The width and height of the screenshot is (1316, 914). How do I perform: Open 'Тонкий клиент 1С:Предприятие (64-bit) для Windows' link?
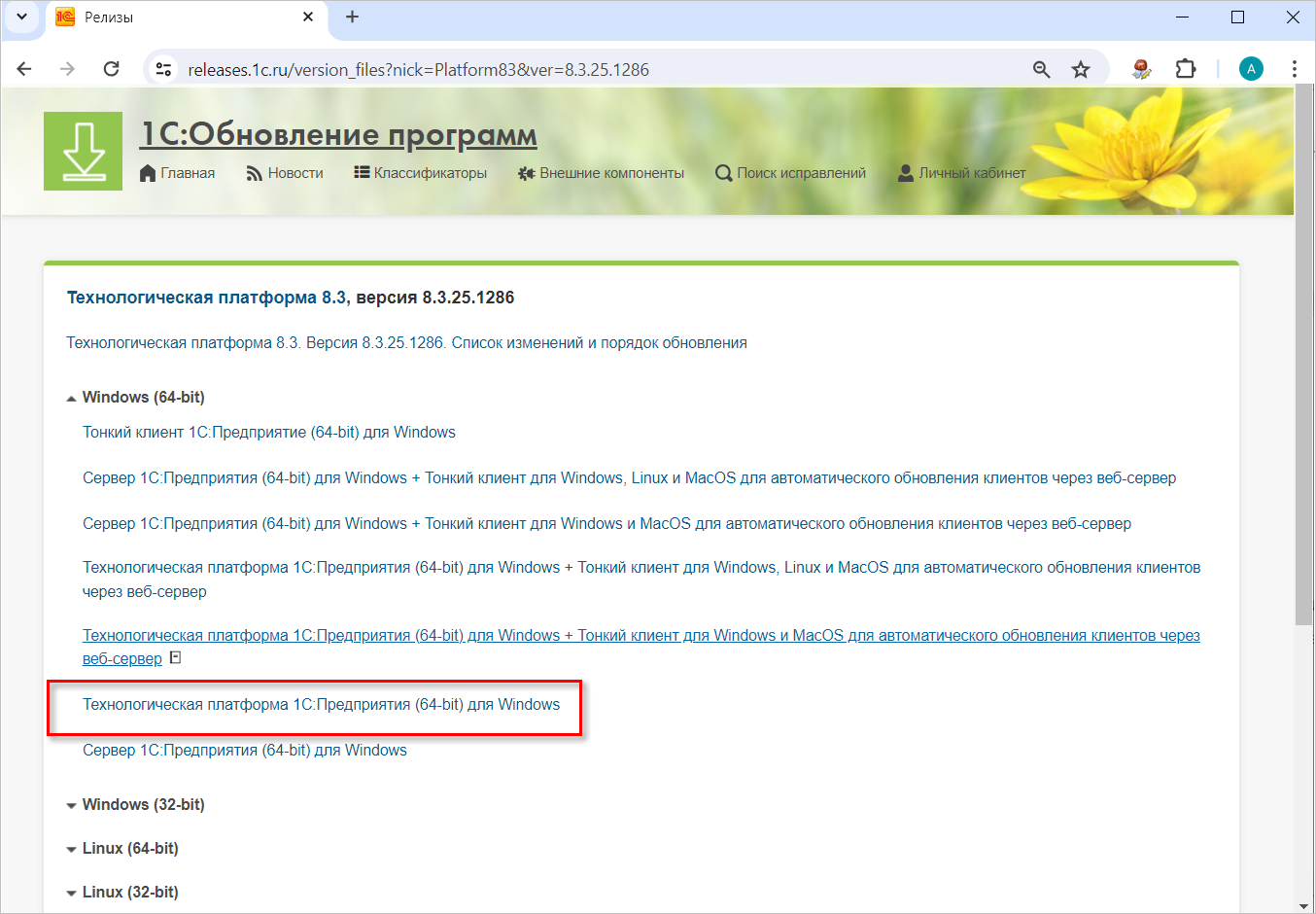(269, 432)
